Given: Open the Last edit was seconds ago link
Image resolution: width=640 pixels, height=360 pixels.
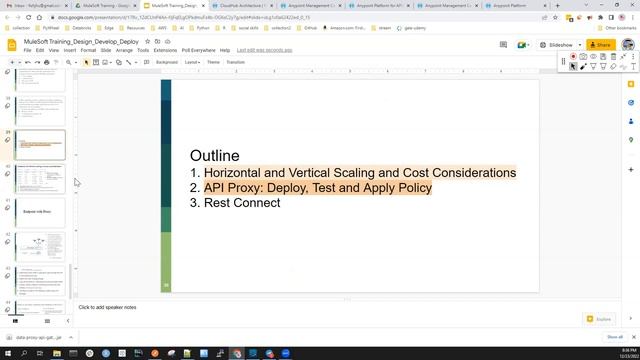Looking at the screenshot, I should click(x=264, y=50).
